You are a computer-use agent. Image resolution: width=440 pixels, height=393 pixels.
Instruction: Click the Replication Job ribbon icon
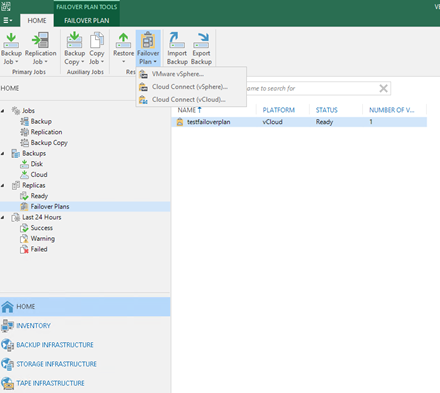click(40, 40)
